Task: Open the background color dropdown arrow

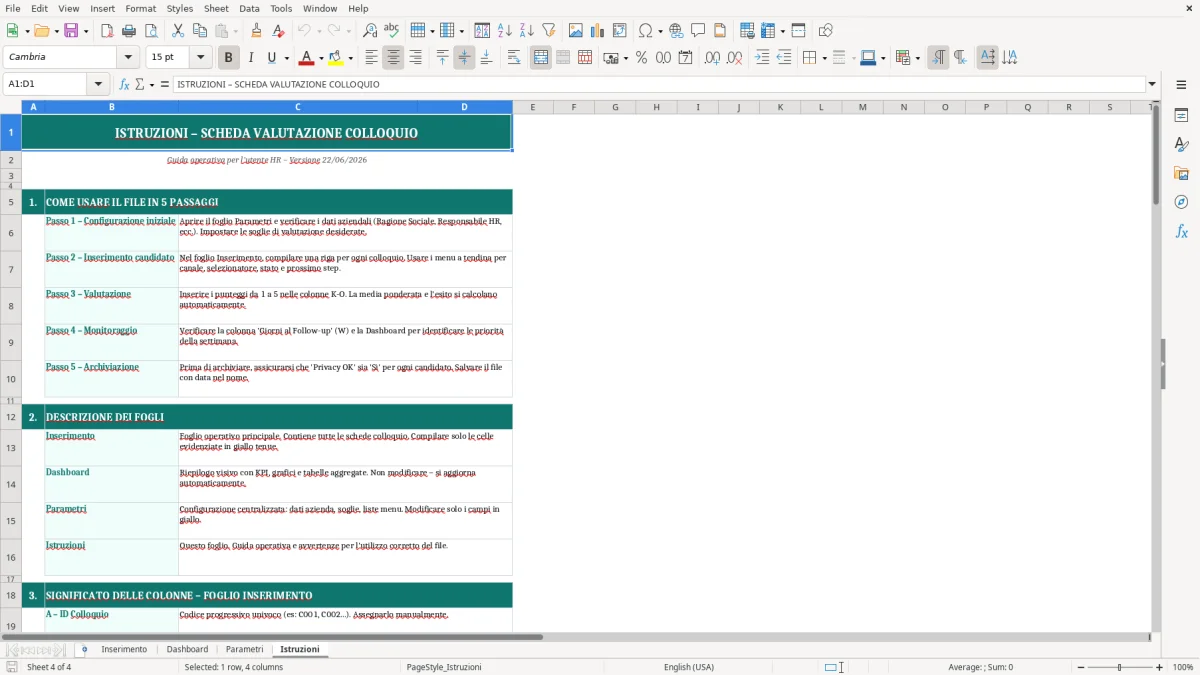Action: pos(350,58)
